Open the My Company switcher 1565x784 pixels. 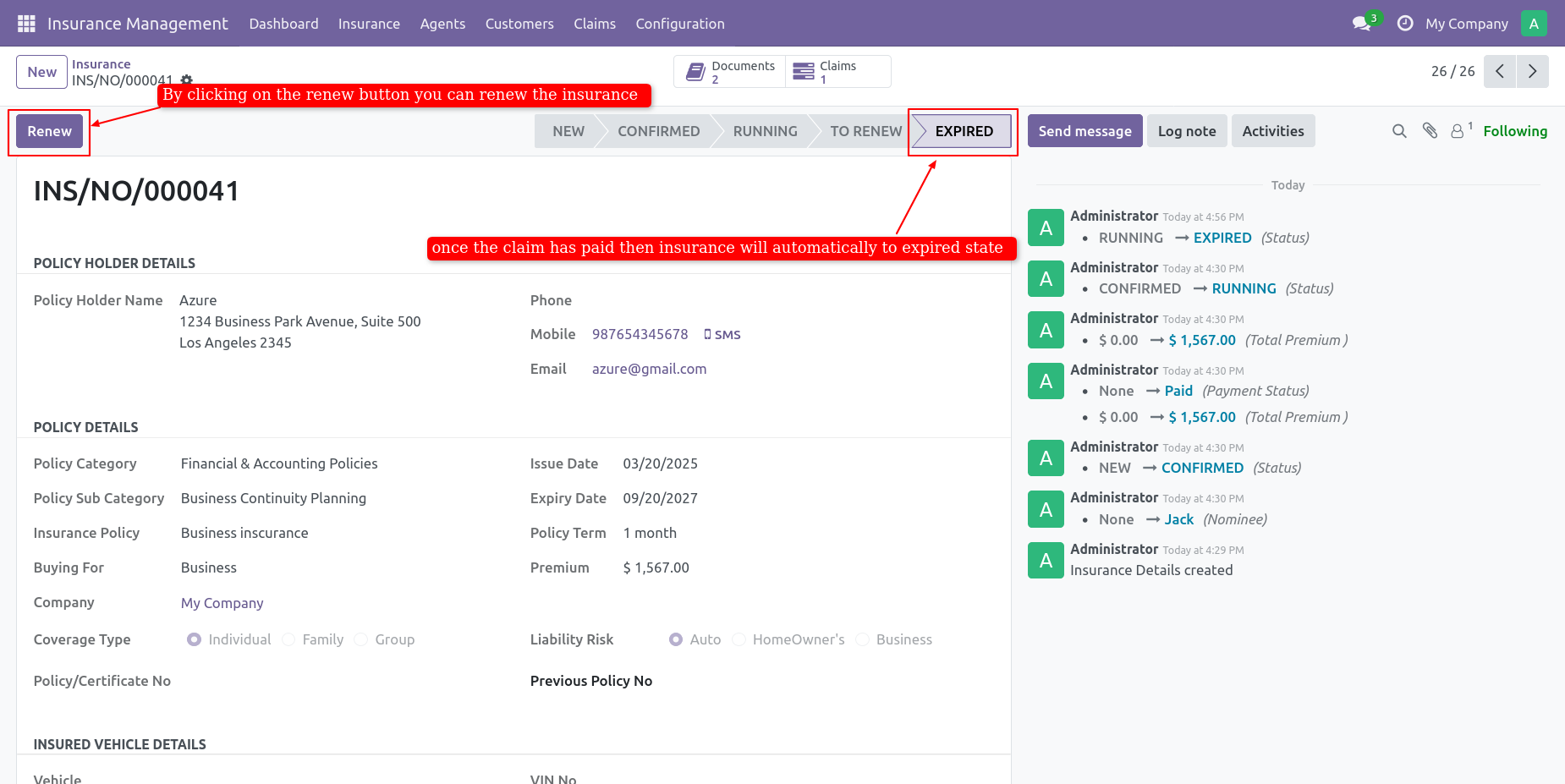click(x=1466, y=24)
